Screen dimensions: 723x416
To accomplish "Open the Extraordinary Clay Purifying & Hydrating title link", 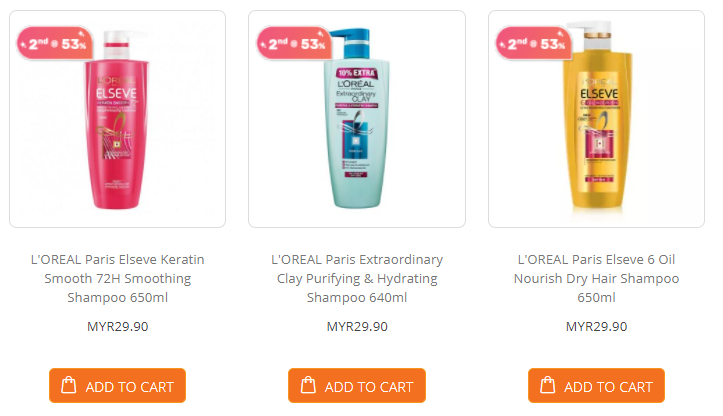I will [x=356, y=278].
